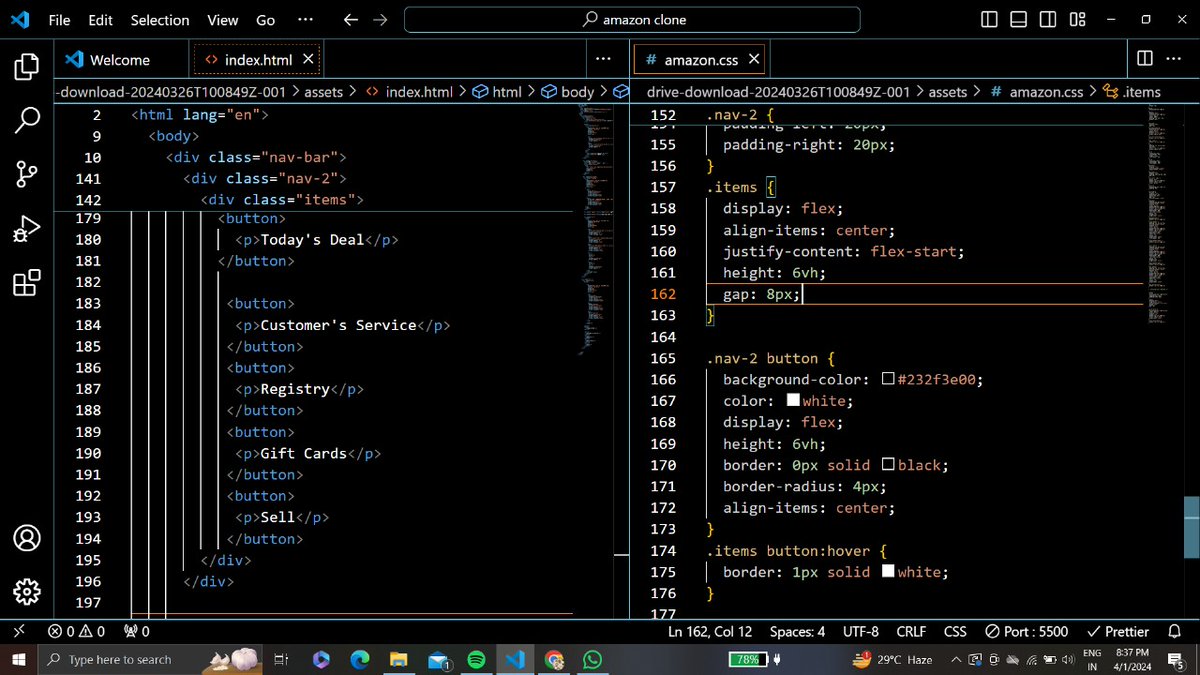The width and height of the screenshot is (1200, 675).
Task: Change encoding via UTF-8
Action: tap(861, 631)
